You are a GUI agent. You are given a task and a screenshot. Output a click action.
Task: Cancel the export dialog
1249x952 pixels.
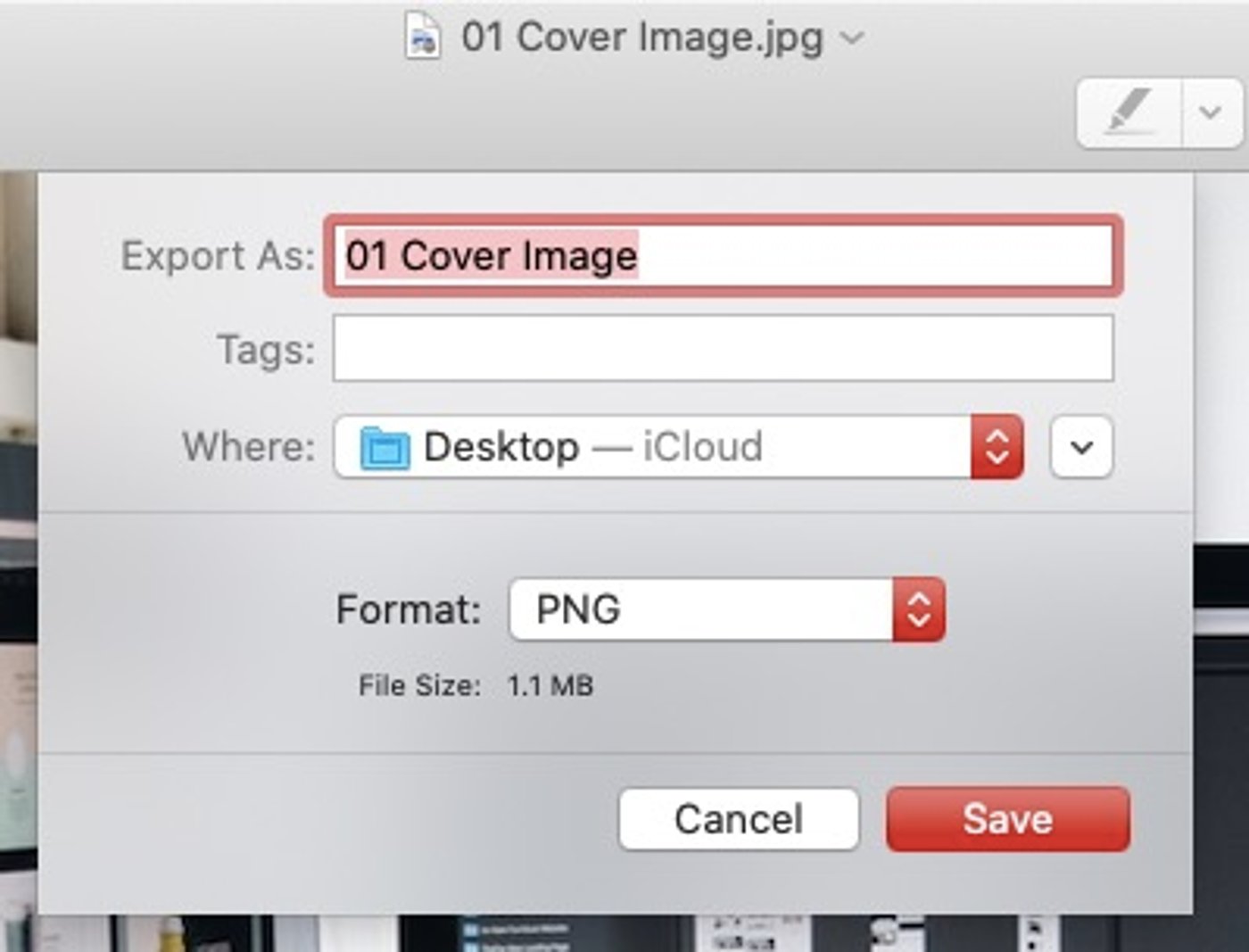pyautogui.click(x=739, y=819)
